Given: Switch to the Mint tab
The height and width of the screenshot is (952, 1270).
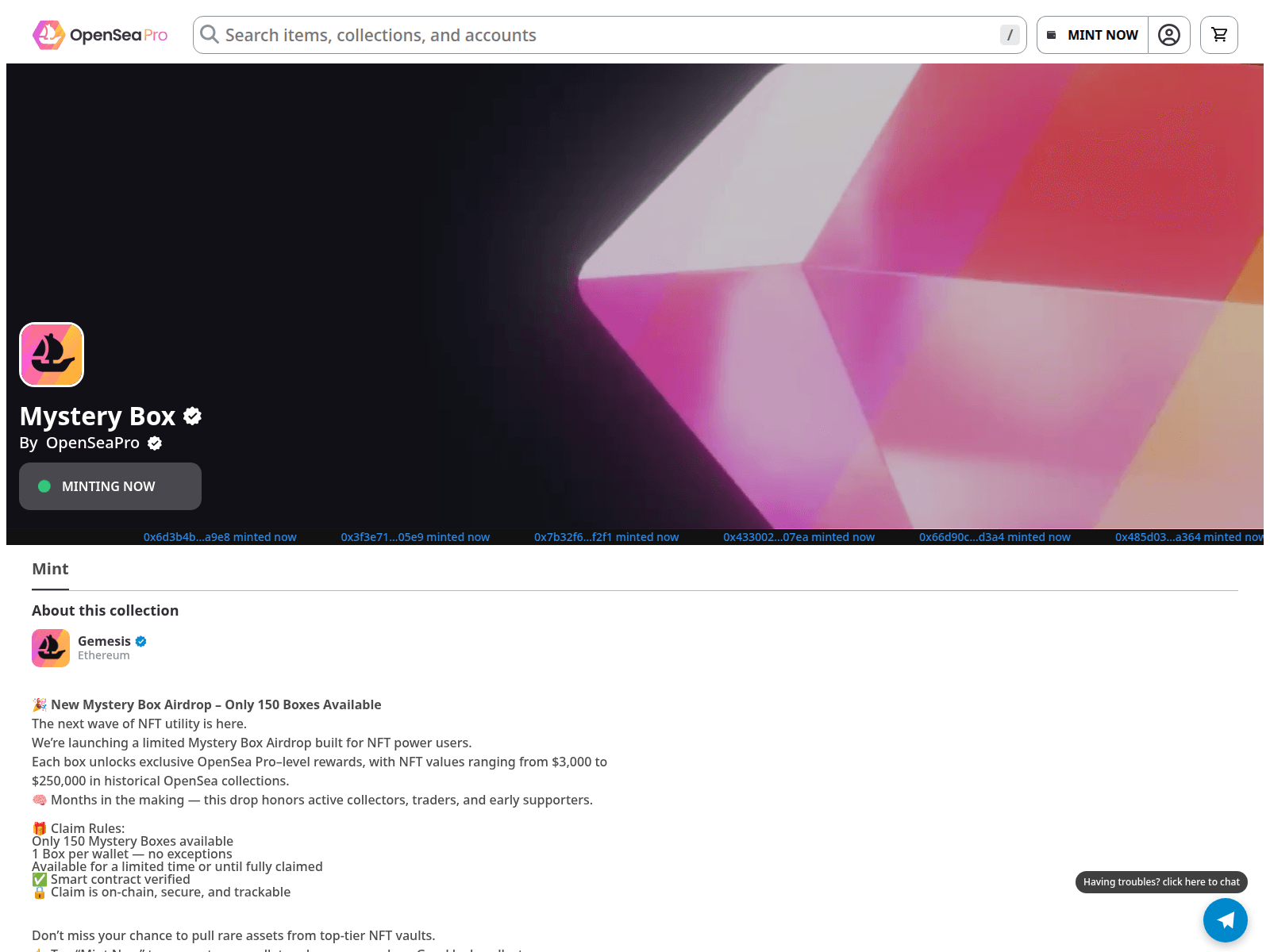Looking at the screenshot, I should (x=50, y=569).
